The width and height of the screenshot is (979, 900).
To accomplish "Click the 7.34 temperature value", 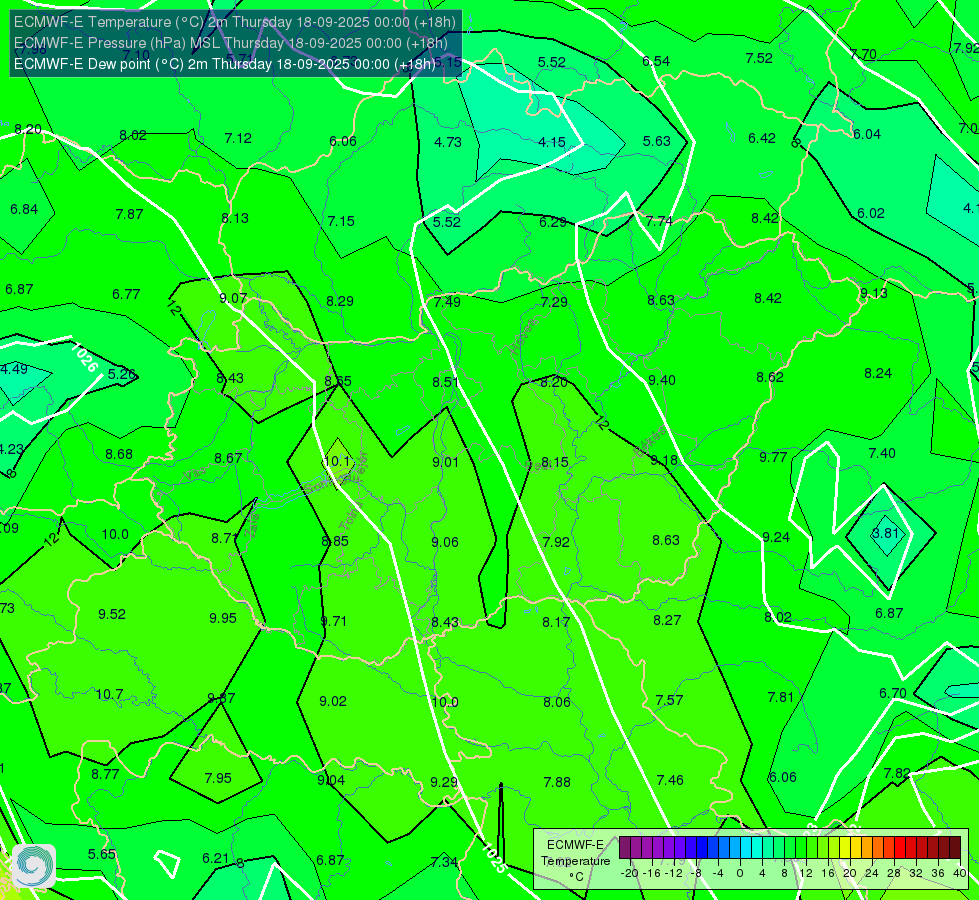I will pos(444,862).
